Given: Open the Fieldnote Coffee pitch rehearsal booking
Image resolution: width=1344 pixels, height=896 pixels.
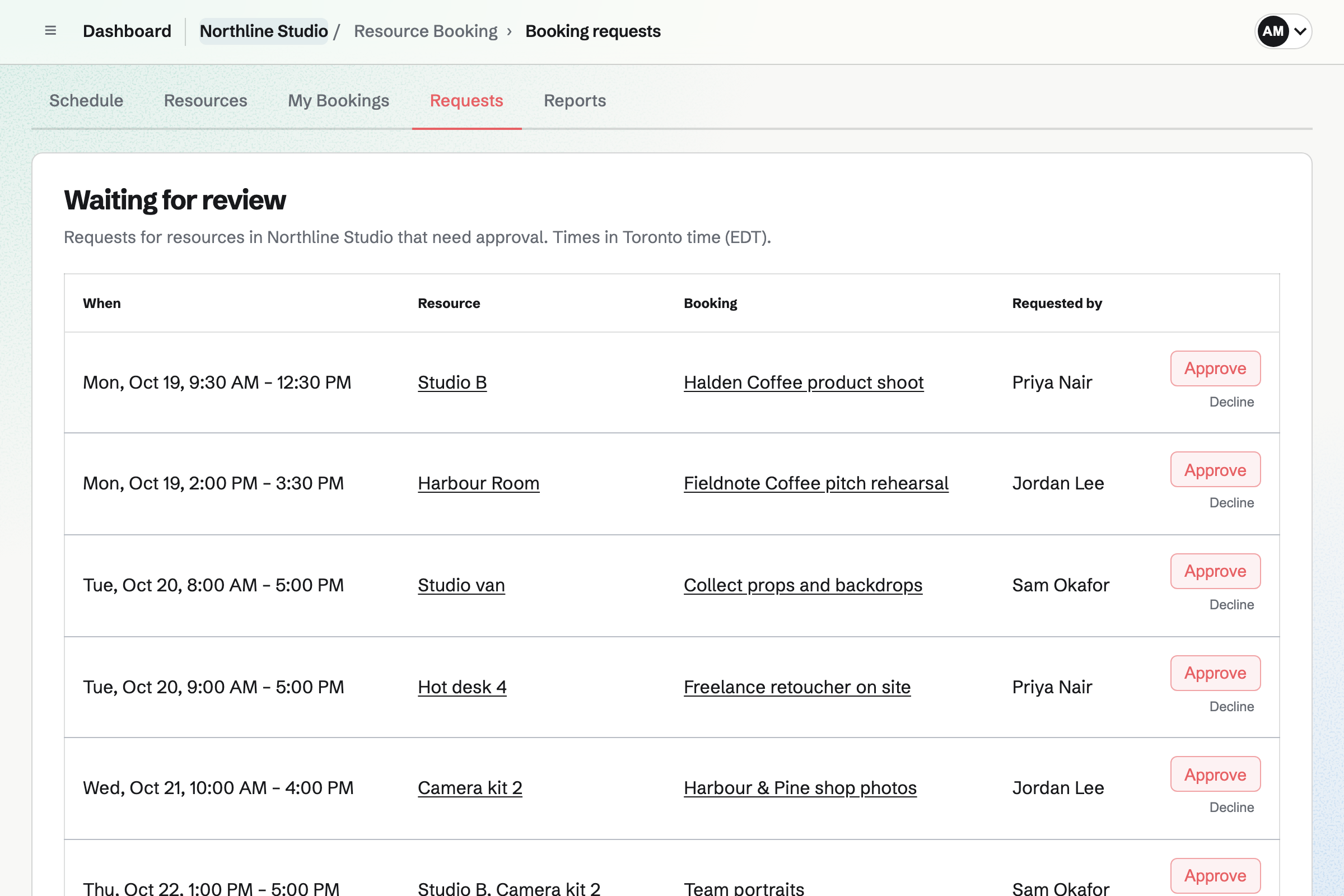Looking at the screenshot, I should 816,483.
